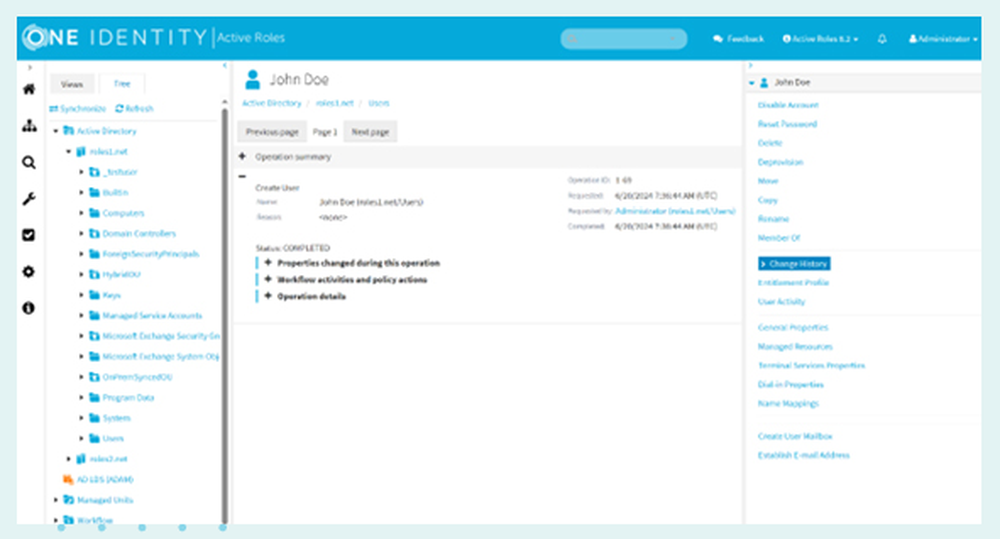Click the Refresh icon in tree panel
The width and height of the screenshot is (1000, 539).
point(119,108)
